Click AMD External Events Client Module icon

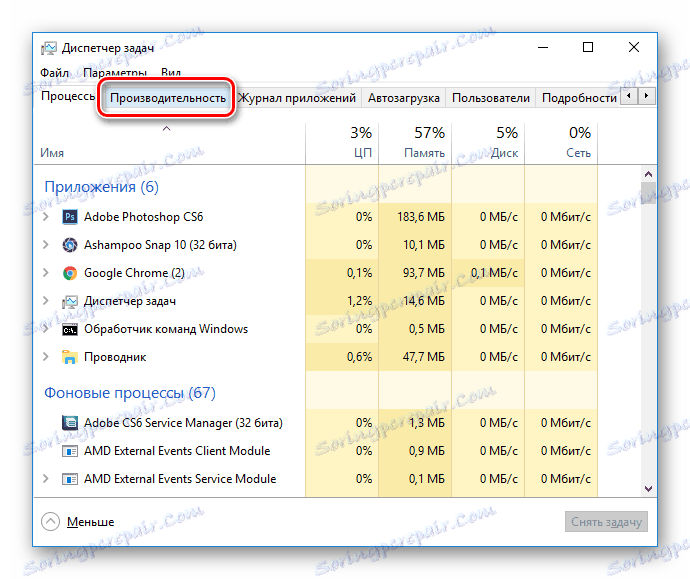coord(70,451)
